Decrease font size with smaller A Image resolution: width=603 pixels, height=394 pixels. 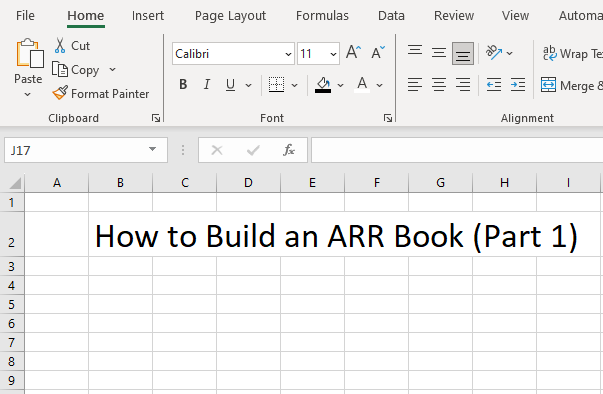378,52
